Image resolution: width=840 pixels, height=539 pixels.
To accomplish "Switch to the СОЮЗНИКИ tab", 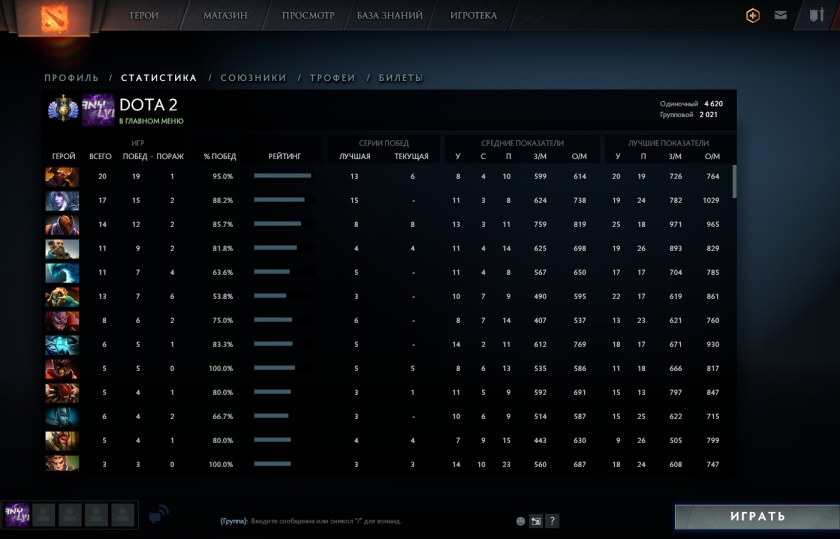I will pos(253,78).
